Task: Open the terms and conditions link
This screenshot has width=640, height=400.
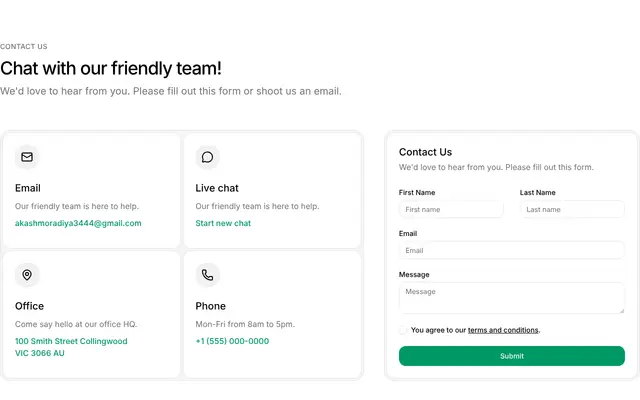Action: [x=503, y=330]
